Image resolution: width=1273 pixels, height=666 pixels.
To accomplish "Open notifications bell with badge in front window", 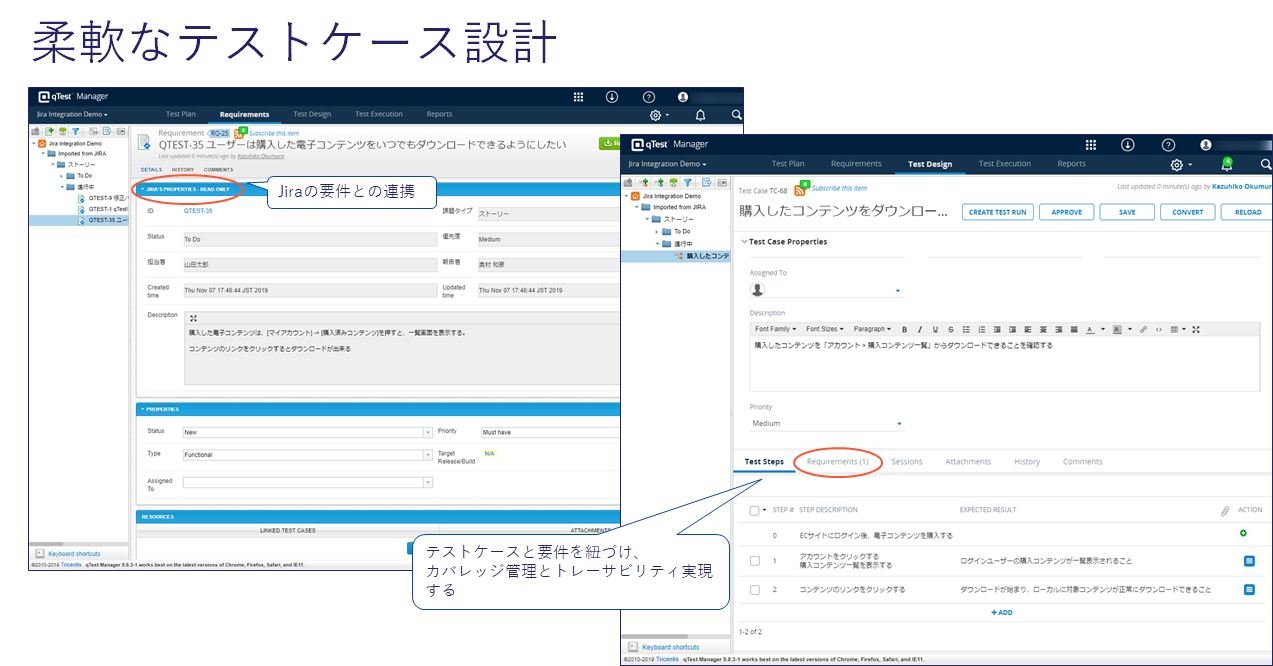I will (1226, 165).
